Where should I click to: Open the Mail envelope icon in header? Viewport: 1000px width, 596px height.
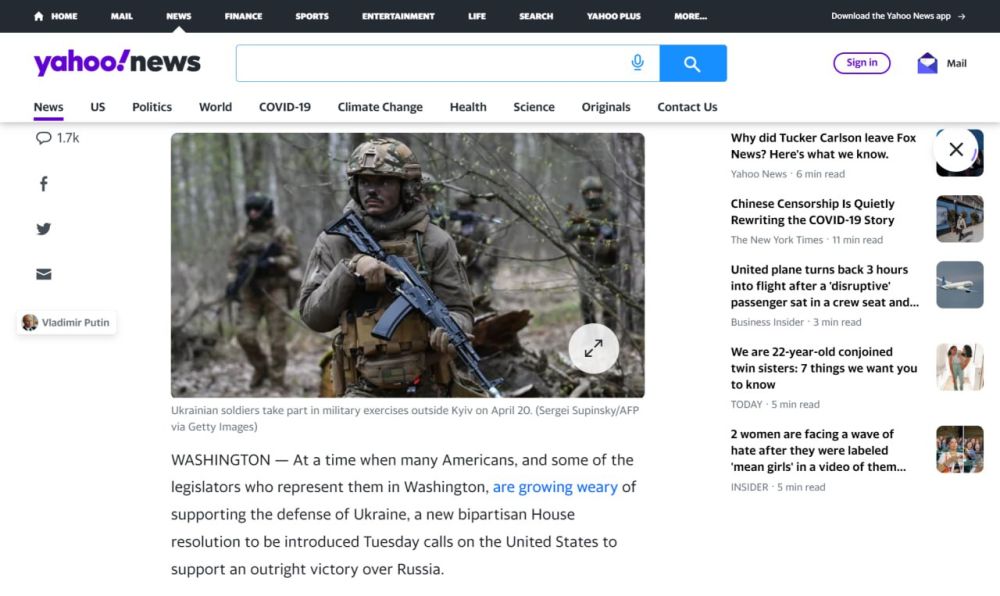(927, 63)
